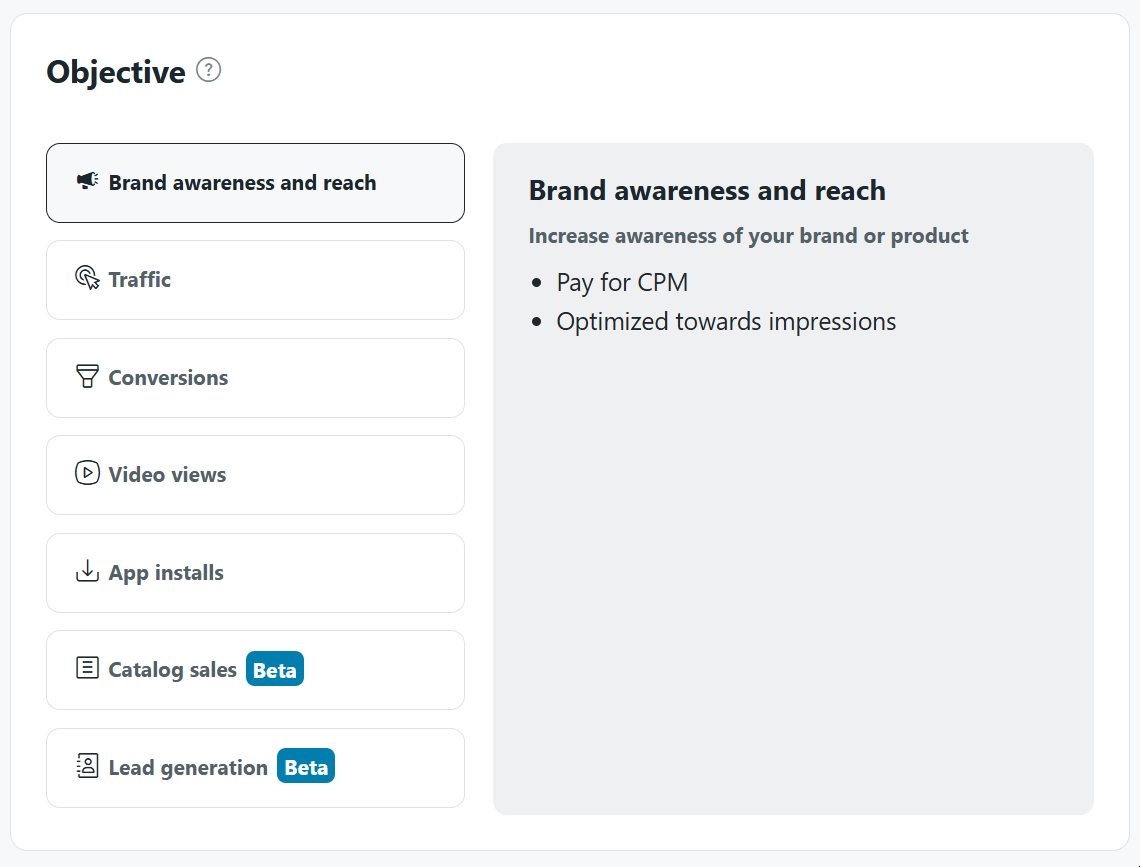Screen dimensions: 1140x867
Task: Select the Catalog sales objective card
Action: (x=255, y=670)
